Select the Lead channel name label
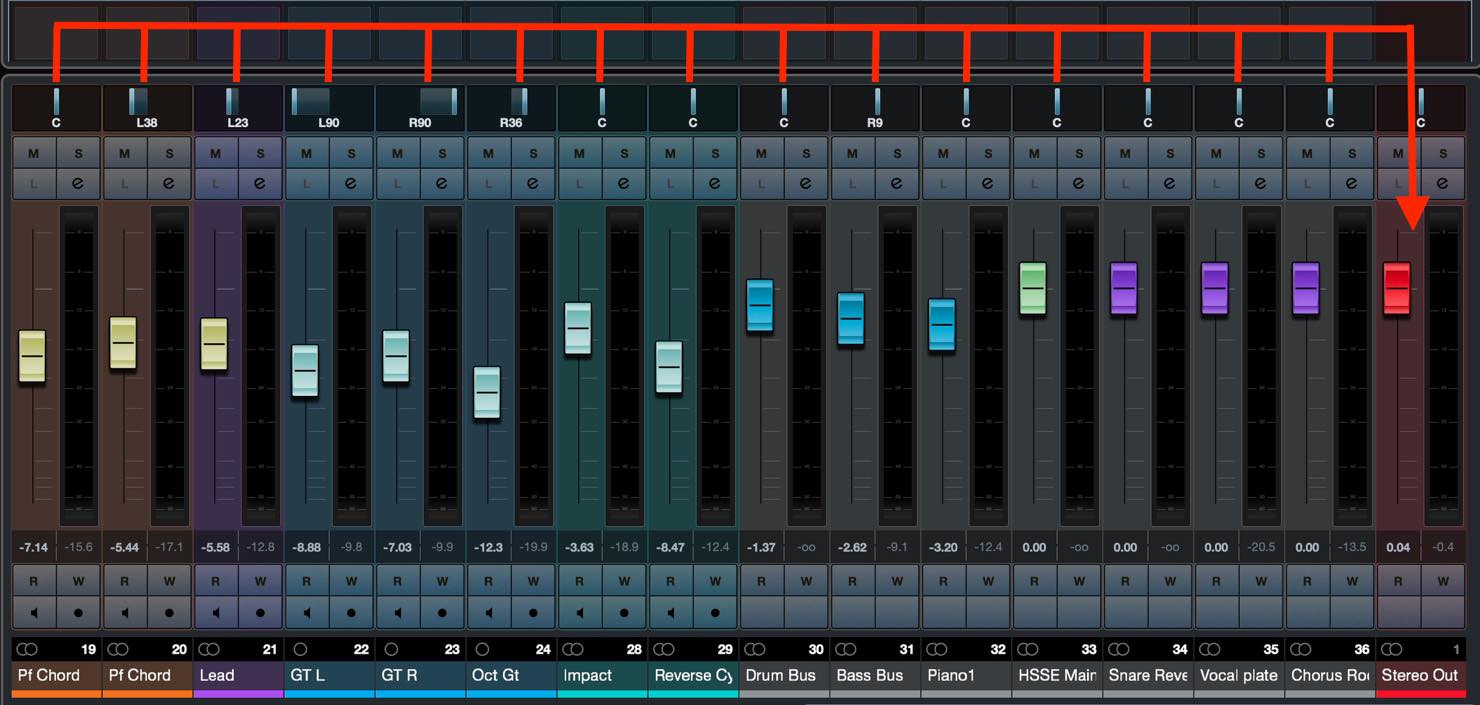This screenshot has height=705, width=1480. [x=238, y=676]
